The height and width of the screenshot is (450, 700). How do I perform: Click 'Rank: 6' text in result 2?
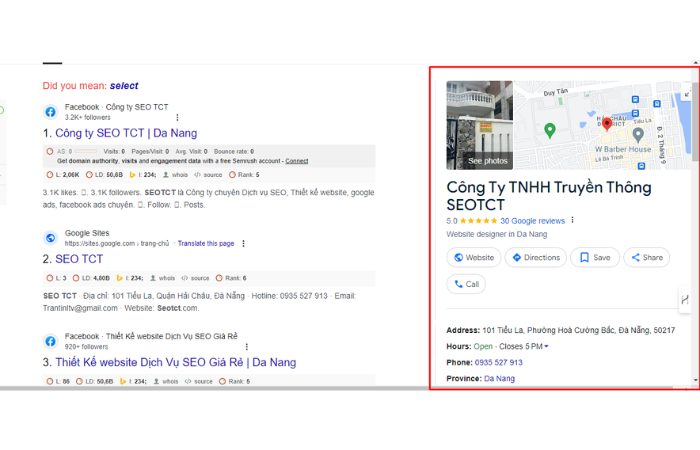point(236,278)
